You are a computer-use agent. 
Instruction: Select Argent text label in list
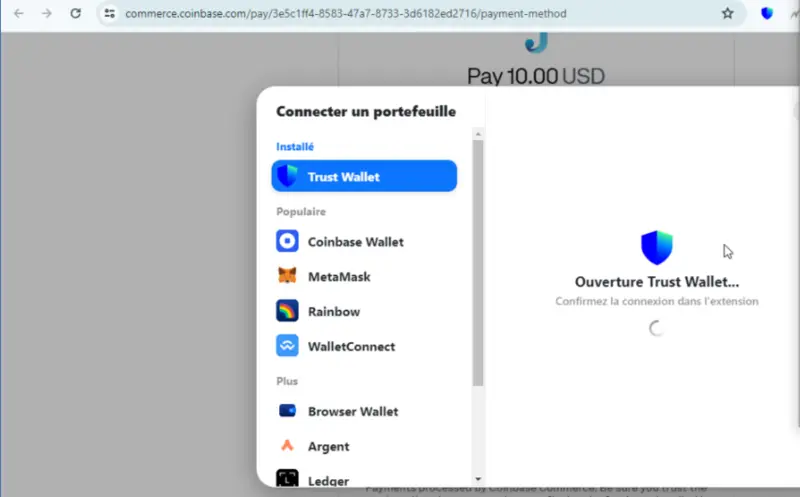click(x=329, y=446)
